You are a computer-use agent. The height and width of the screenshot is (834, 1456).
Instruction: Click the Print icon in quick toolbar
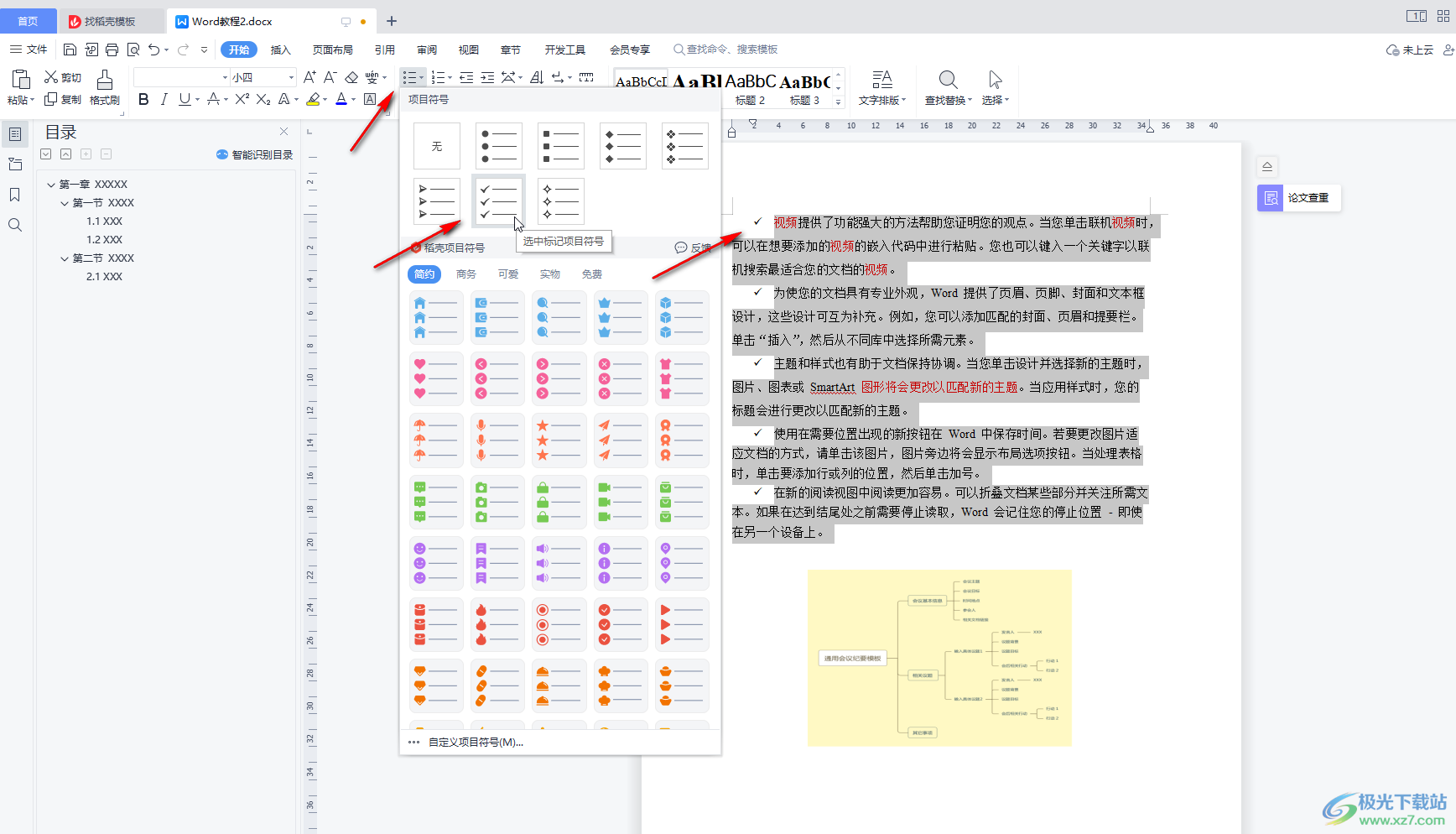[112, 50]
